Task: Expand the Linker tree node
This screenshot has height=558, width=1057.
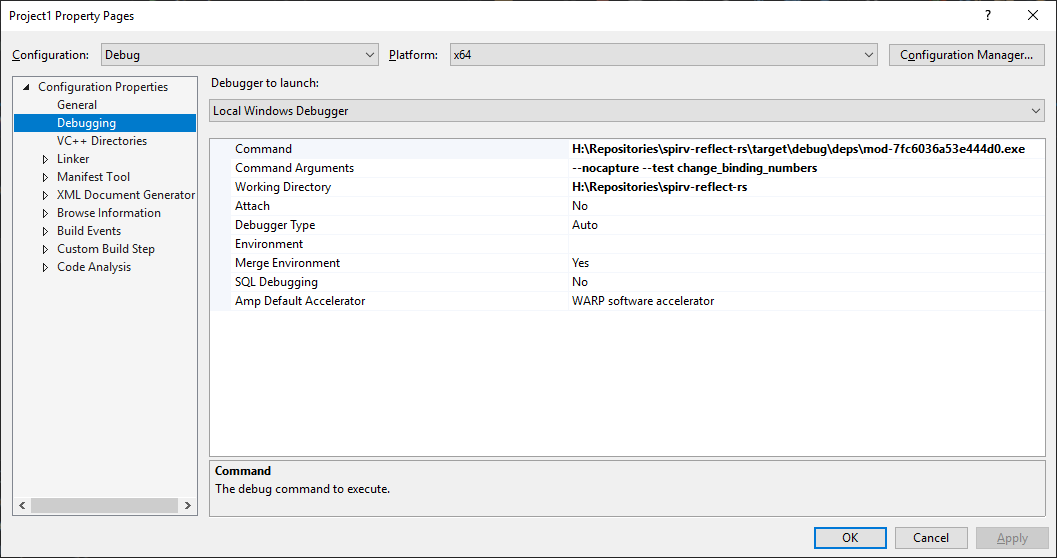Action: pyautogui.click(x=45, y=159)
